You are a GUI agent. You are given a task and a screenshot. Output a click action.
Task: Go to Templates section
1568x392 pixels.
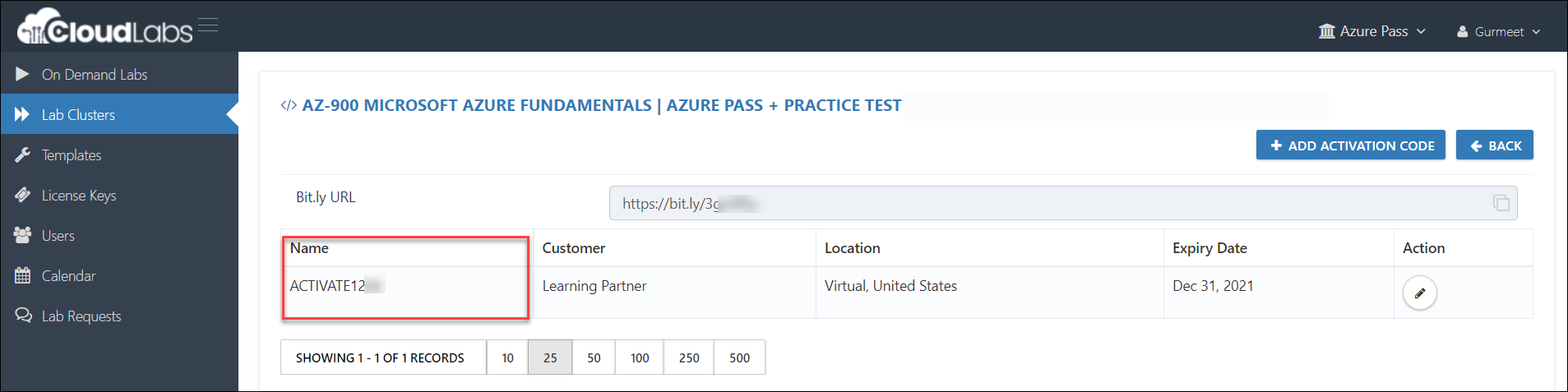119,154
